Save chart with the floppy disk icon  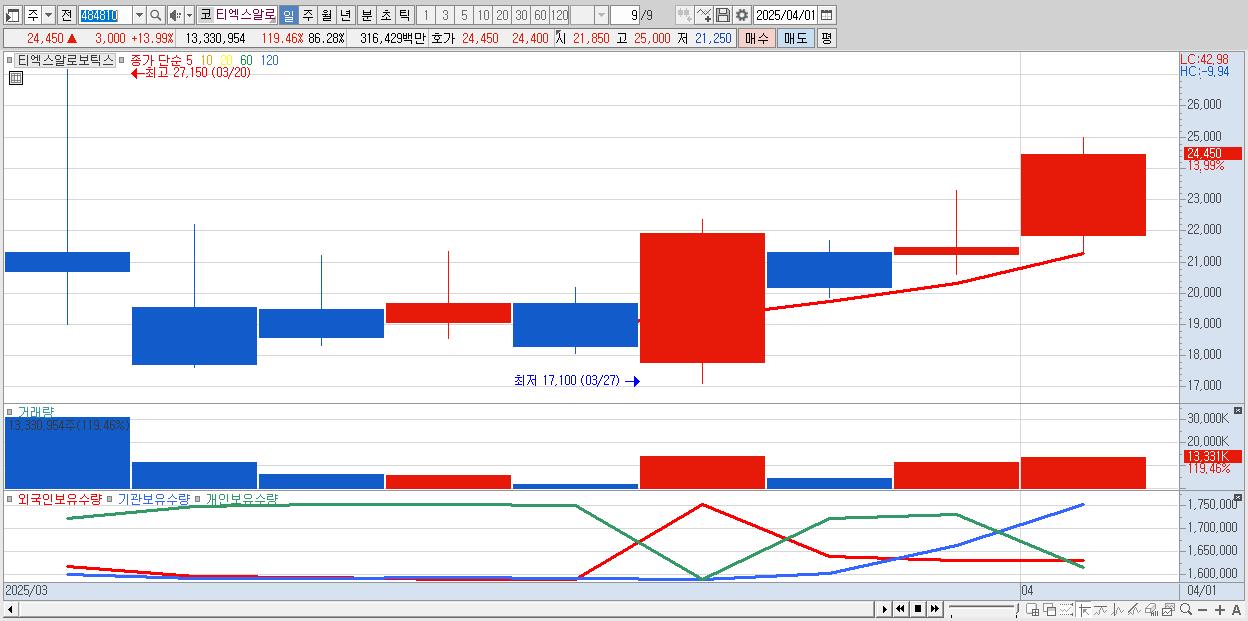[723, 15]
